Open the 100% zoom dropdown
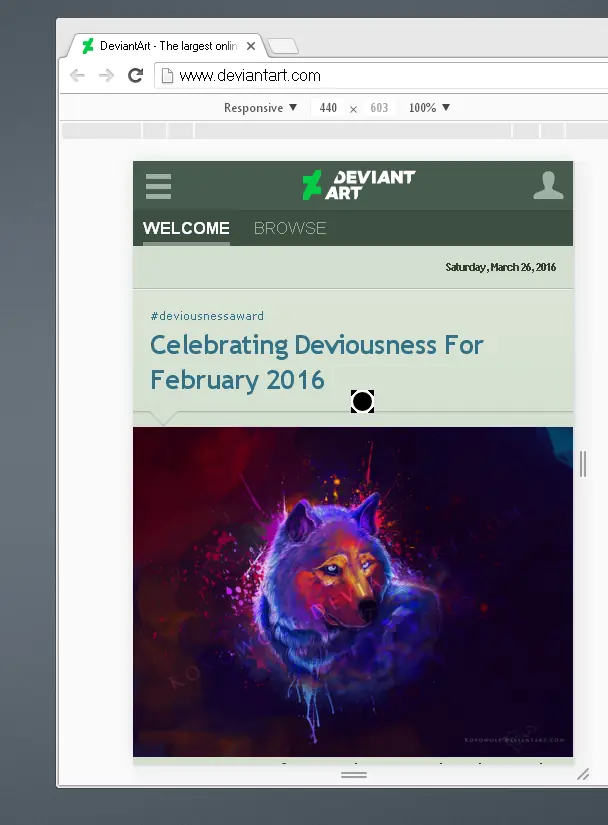 coord(429,108)
